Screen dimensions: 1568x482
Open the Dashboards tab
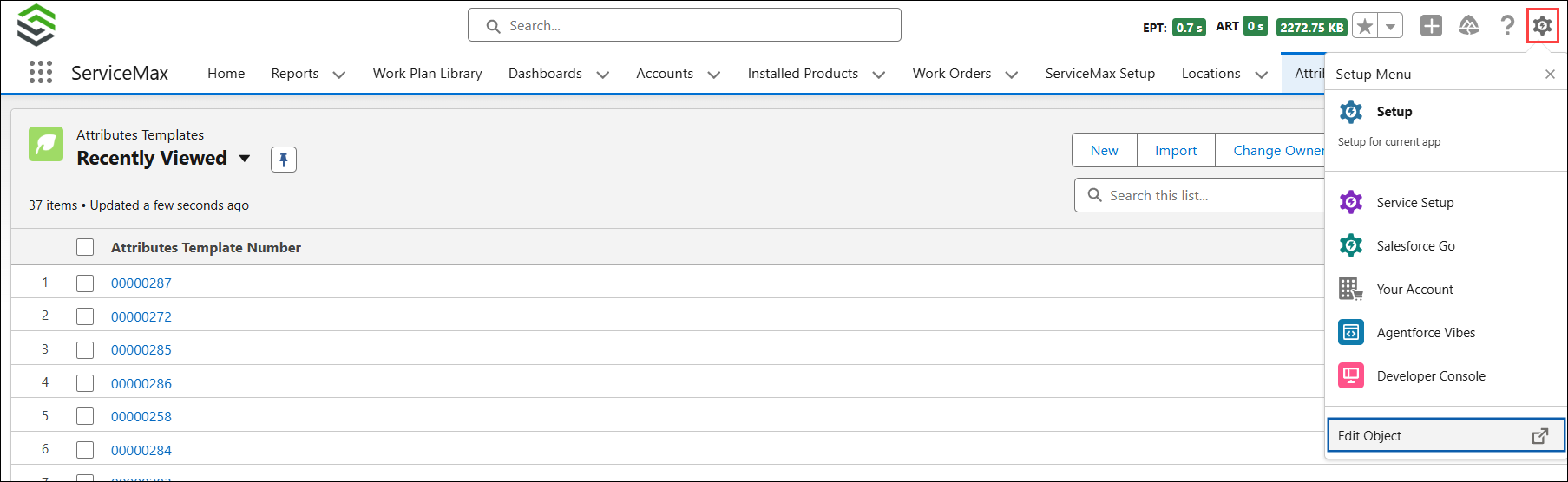[x=545, y=74]
